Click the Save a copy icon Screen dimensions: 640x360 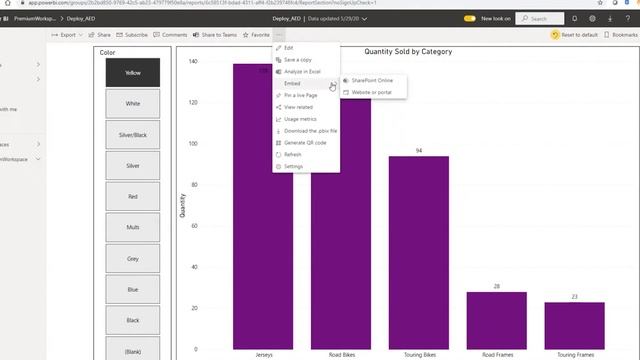[x=278, y=60]
